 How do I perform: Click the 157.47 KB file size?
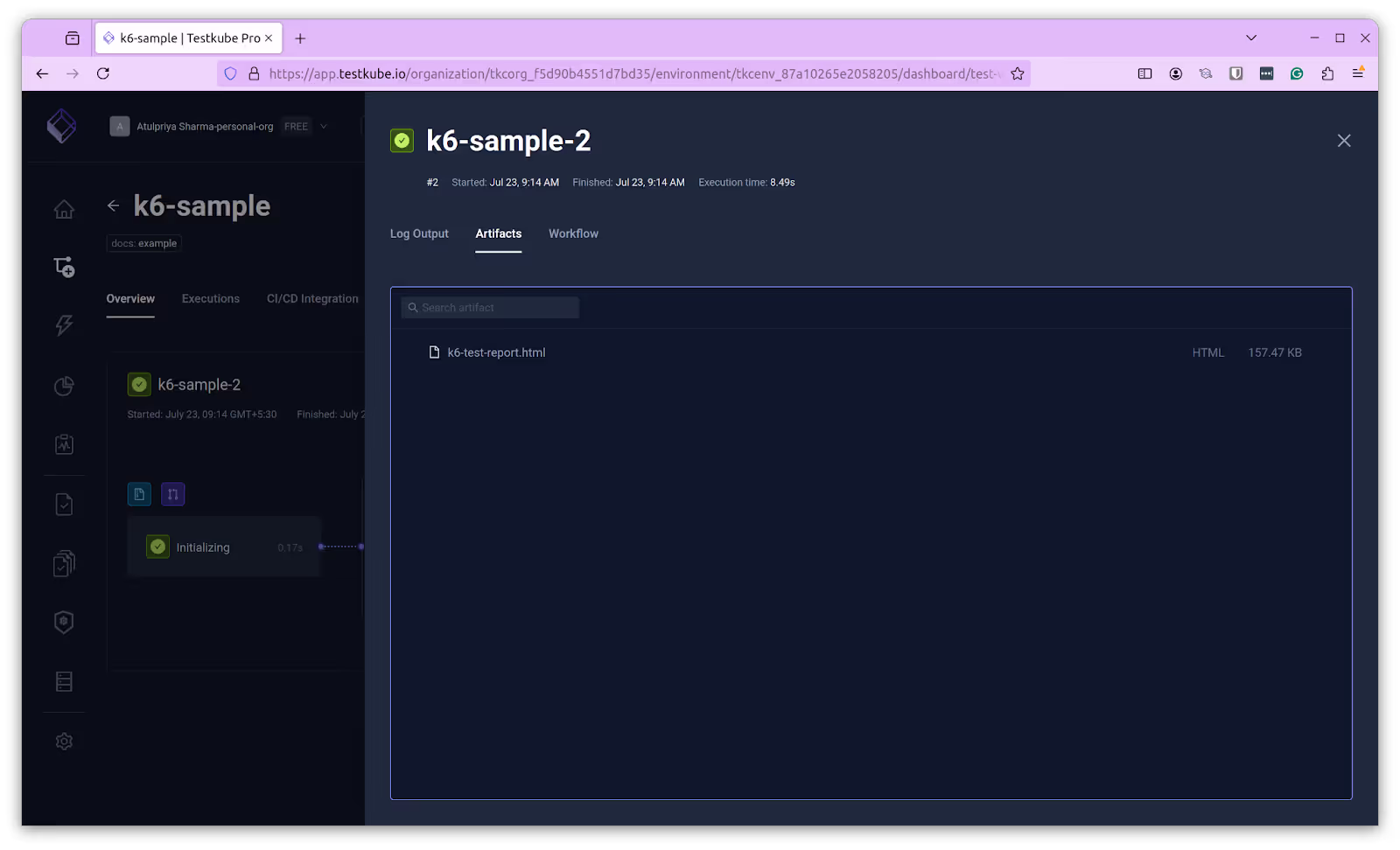(x=1275, y=352)
